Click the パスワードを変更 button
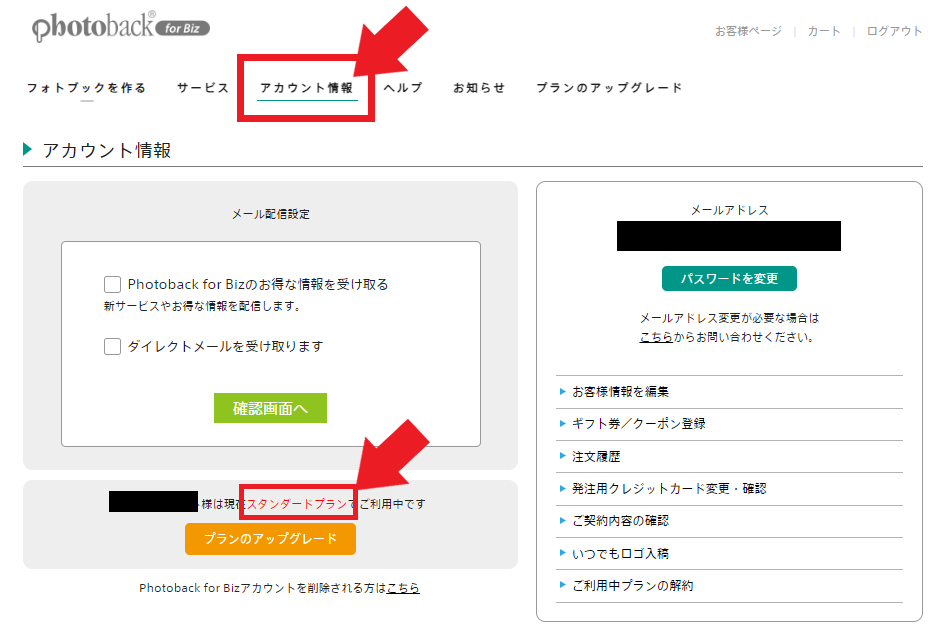 (729, 278)
